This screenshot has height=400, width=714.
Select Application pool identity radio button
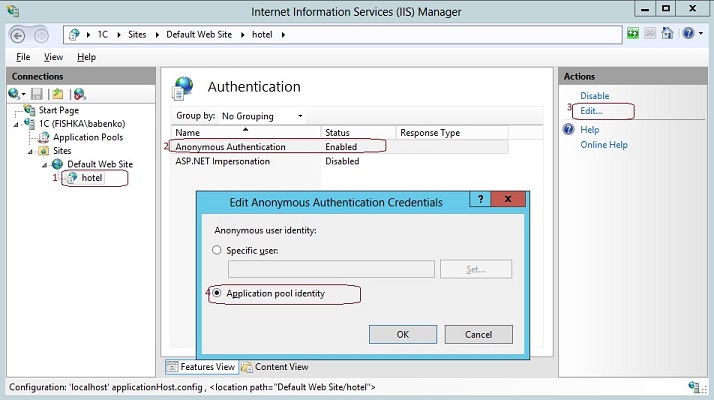pos(217,293)
